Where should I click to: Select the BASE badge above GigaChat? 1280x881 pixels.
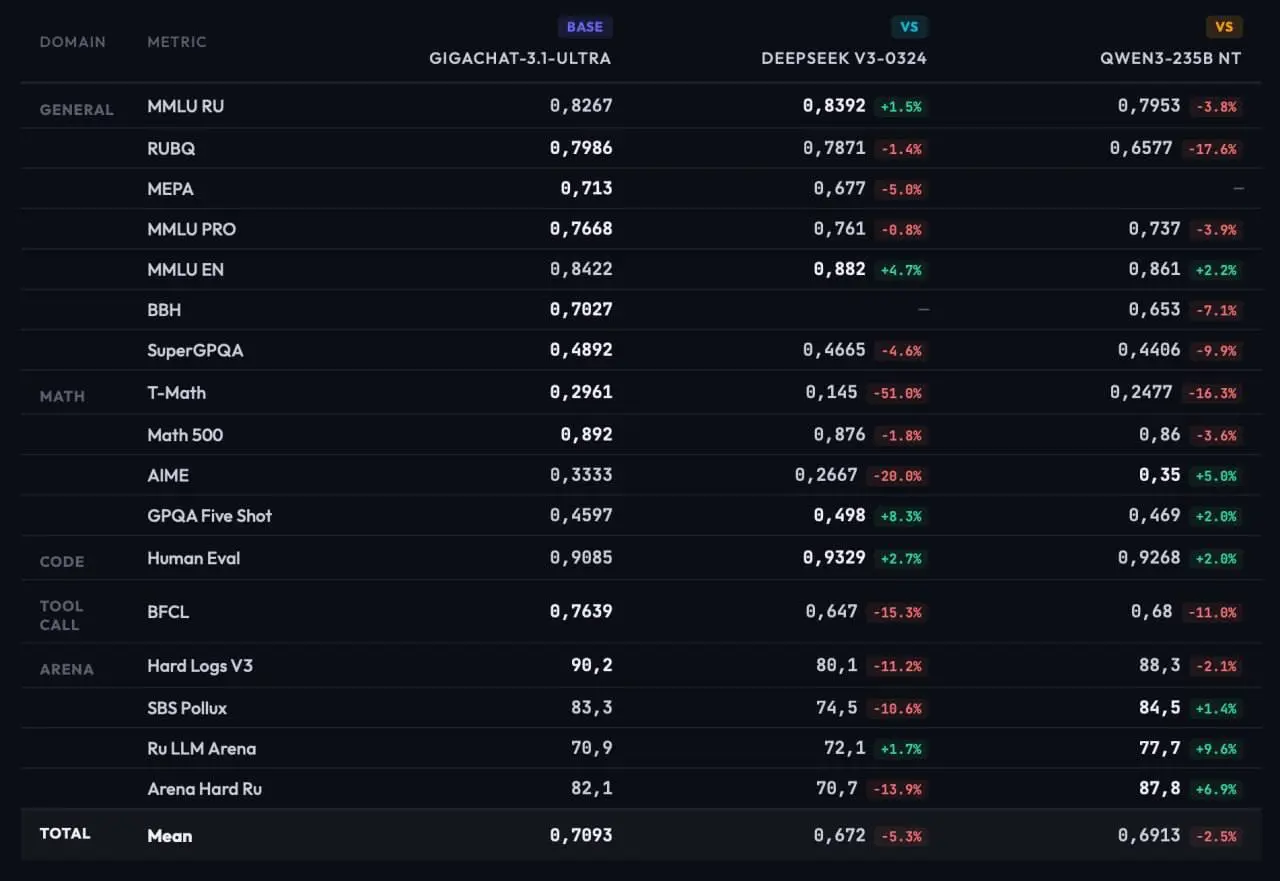[585, 27]
